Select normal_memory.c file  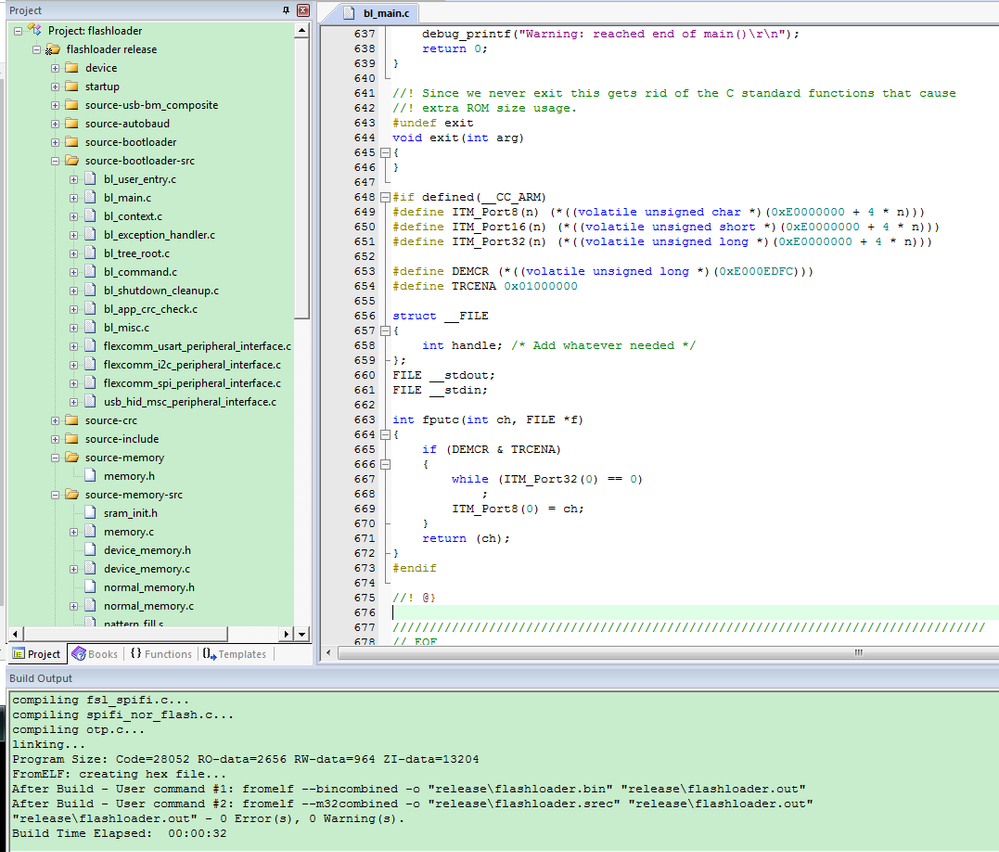tap(148, 606)
